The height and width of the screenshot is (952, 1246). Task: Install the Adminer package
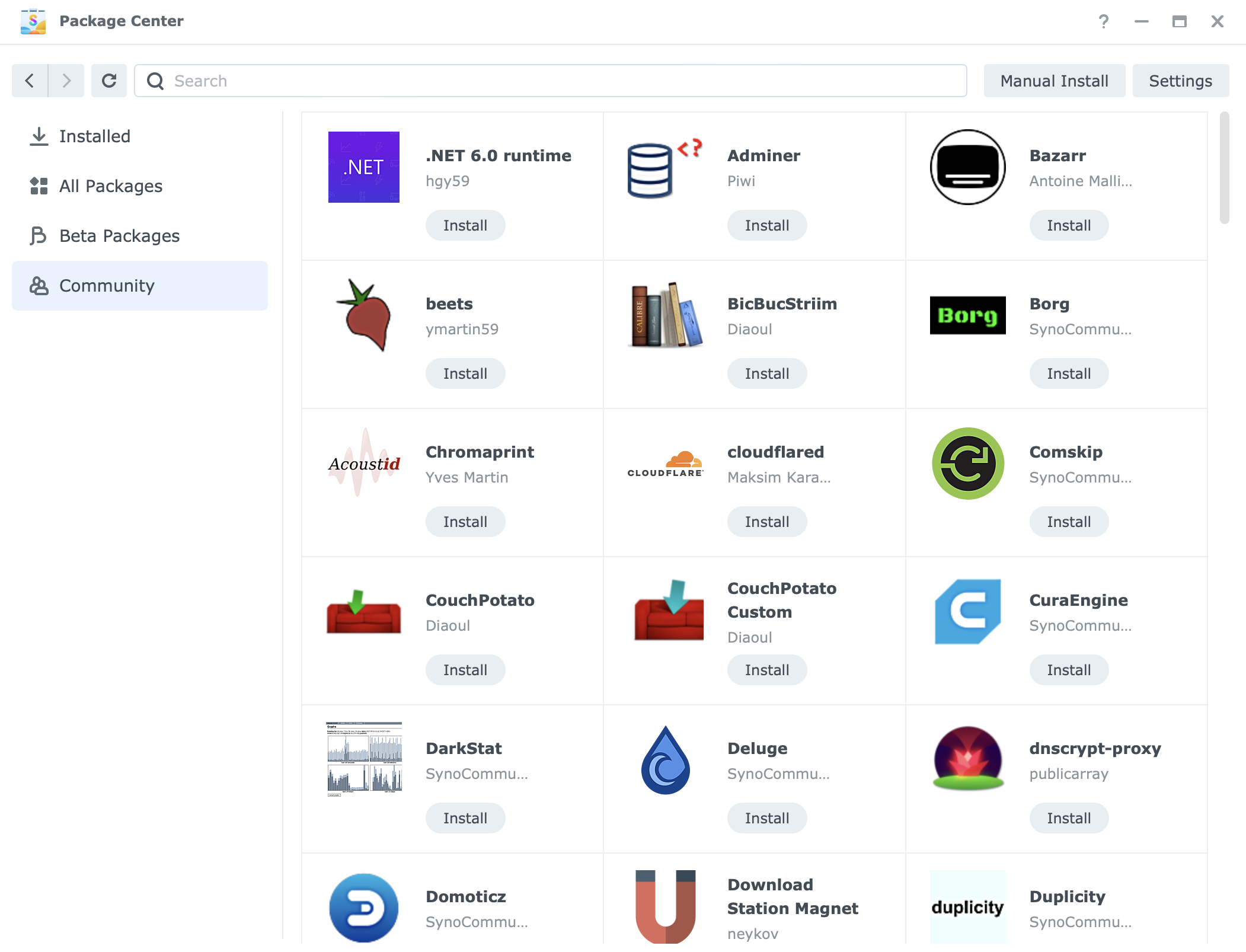(767, 225)
